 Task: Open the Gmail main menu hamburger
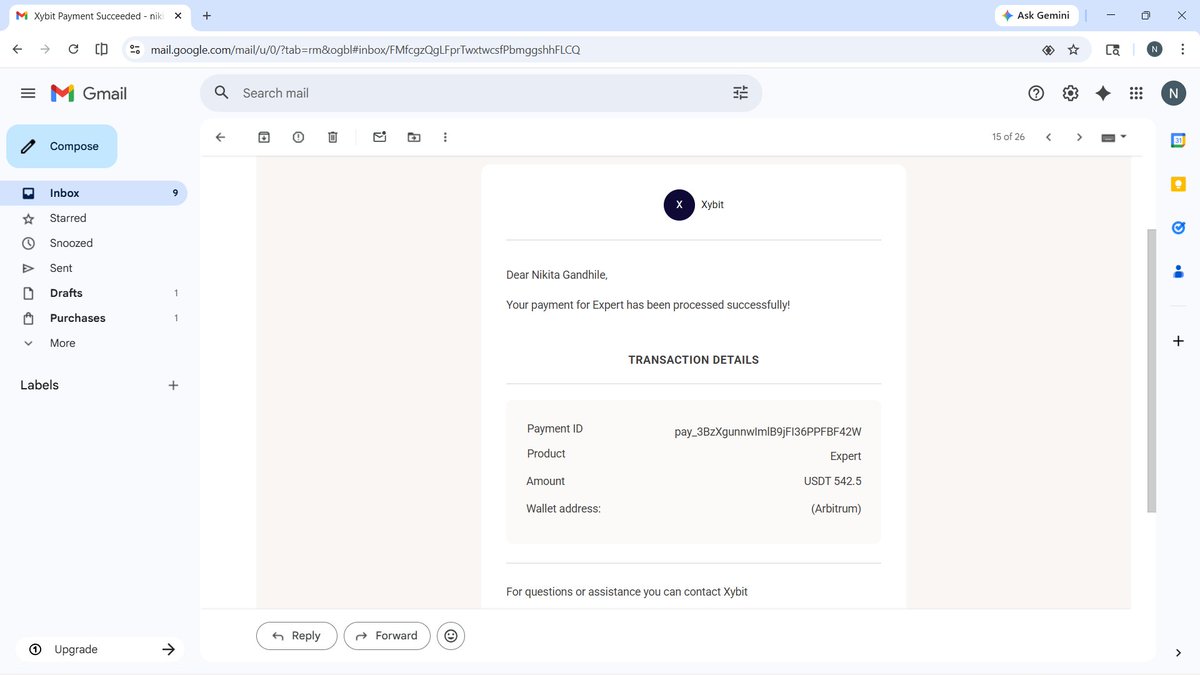click(x=28, y=93)
